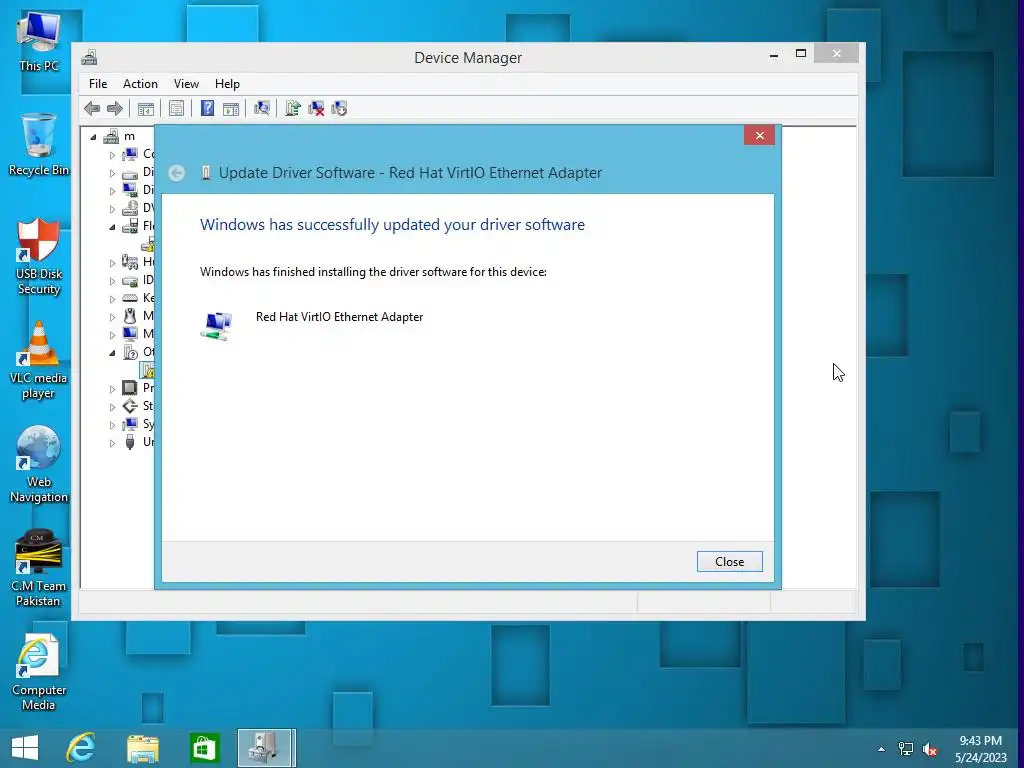Screen dimensions: 1024x768
Task: Open the Help menu in Device Manager
Action: 227,84
